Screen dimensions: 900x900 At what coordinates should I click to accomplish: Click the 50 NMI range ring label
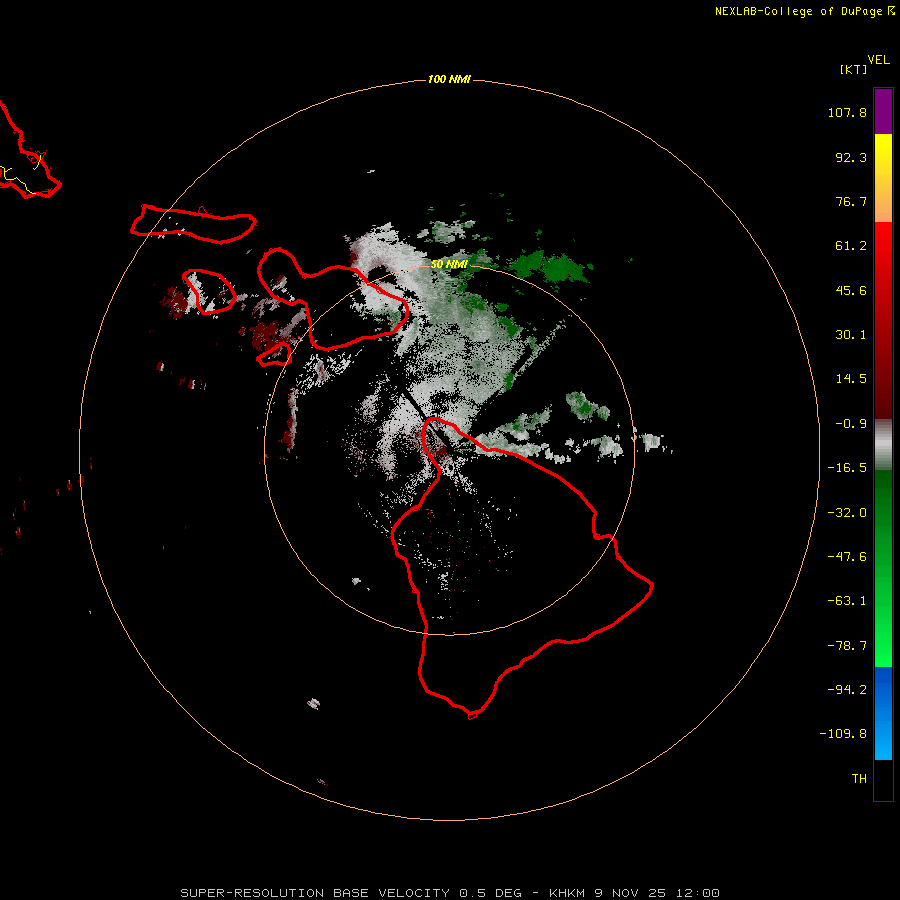pos(449,264)
